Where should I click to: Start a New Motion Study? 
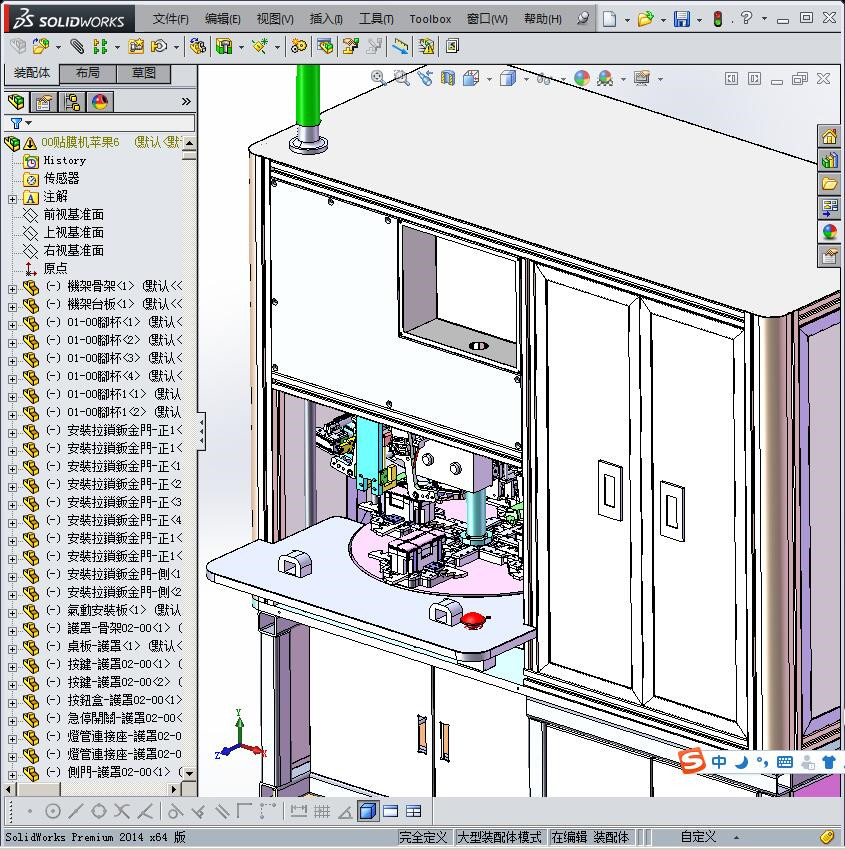298,47
